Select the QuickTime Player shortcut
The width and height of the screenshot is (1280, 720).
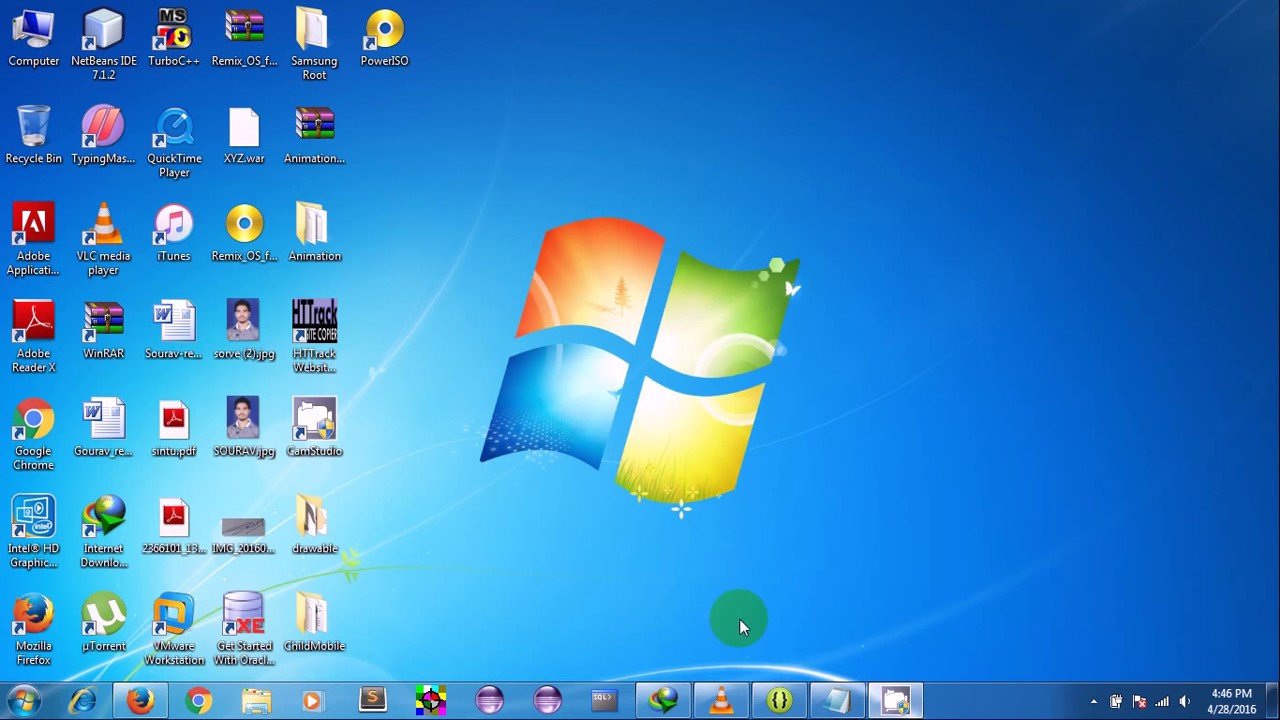pyautogui.click(x=174, y=143)
